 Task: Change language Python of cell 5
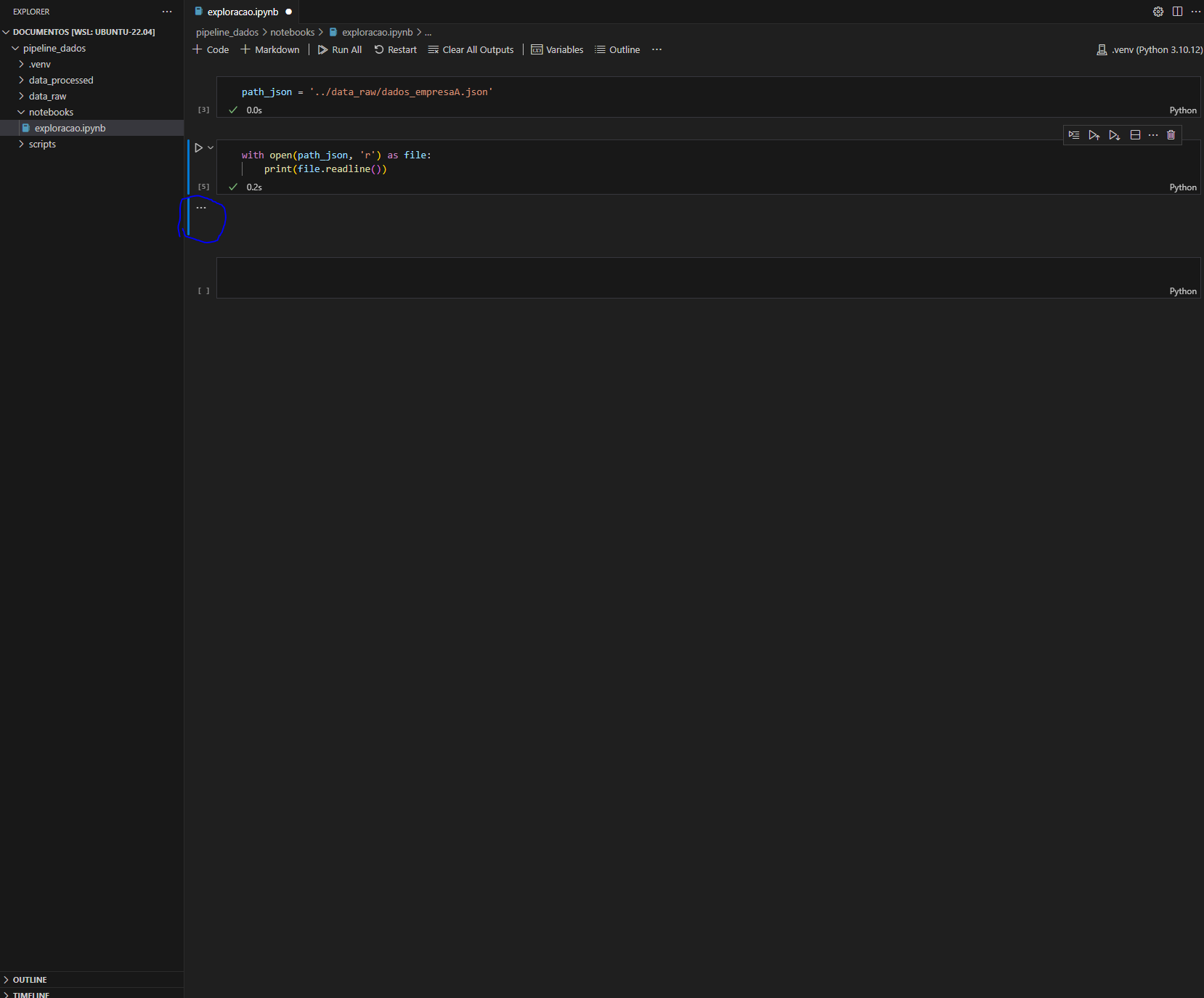point(1183,187)
